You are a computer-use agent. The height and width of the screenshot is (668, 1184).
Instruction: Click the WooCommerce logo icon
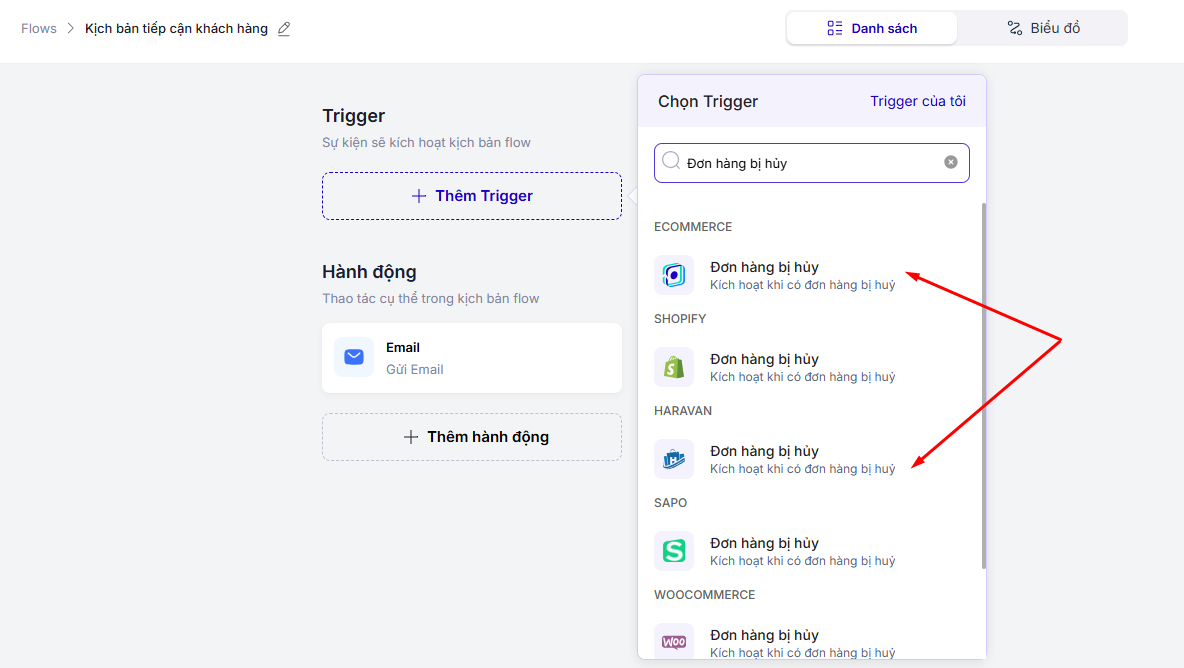tap(674, 642)
